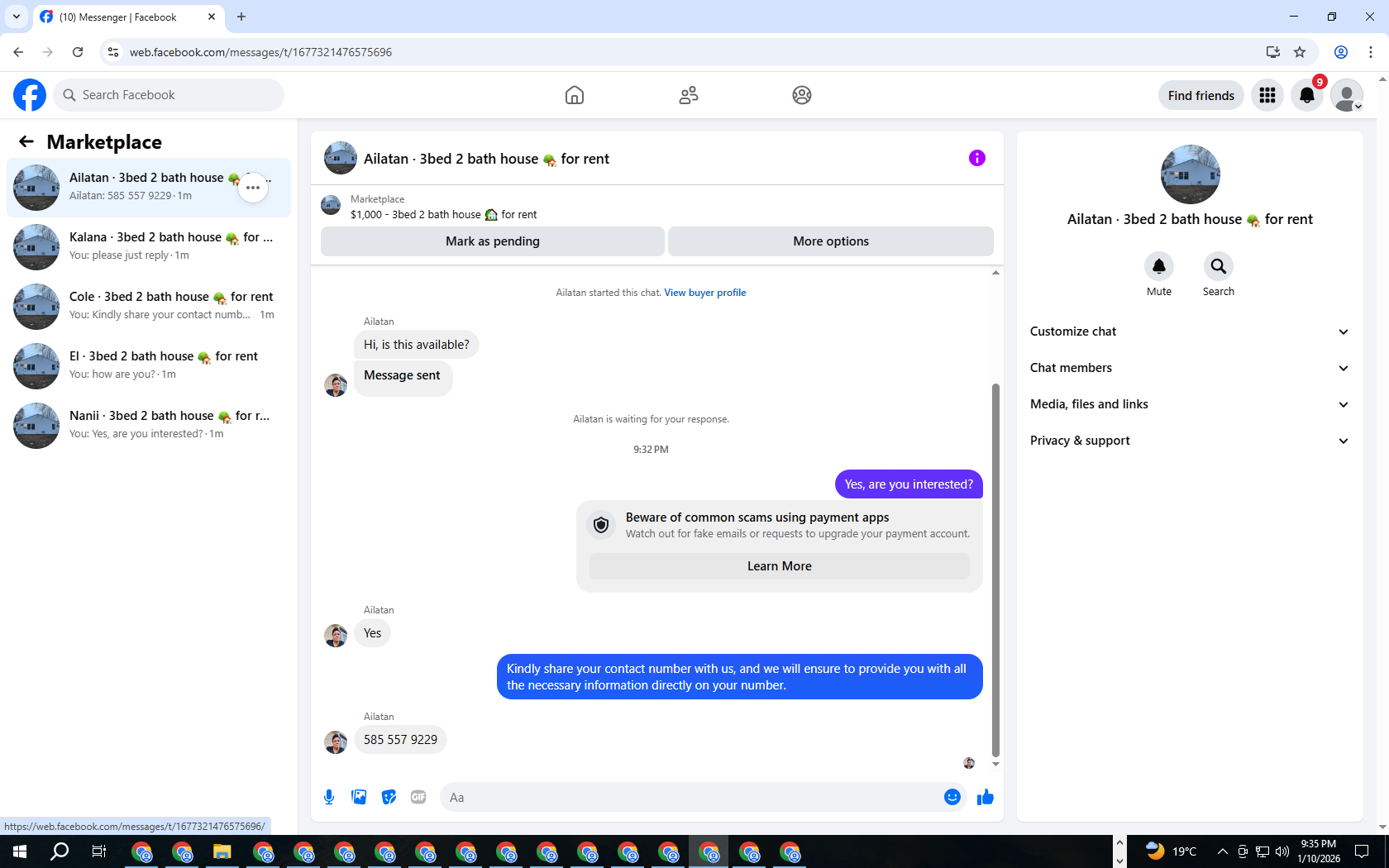The width and height of the screenshot is (1389, 868).
Task: Open the Nanii conversation
Action: [x=149, y=426]
